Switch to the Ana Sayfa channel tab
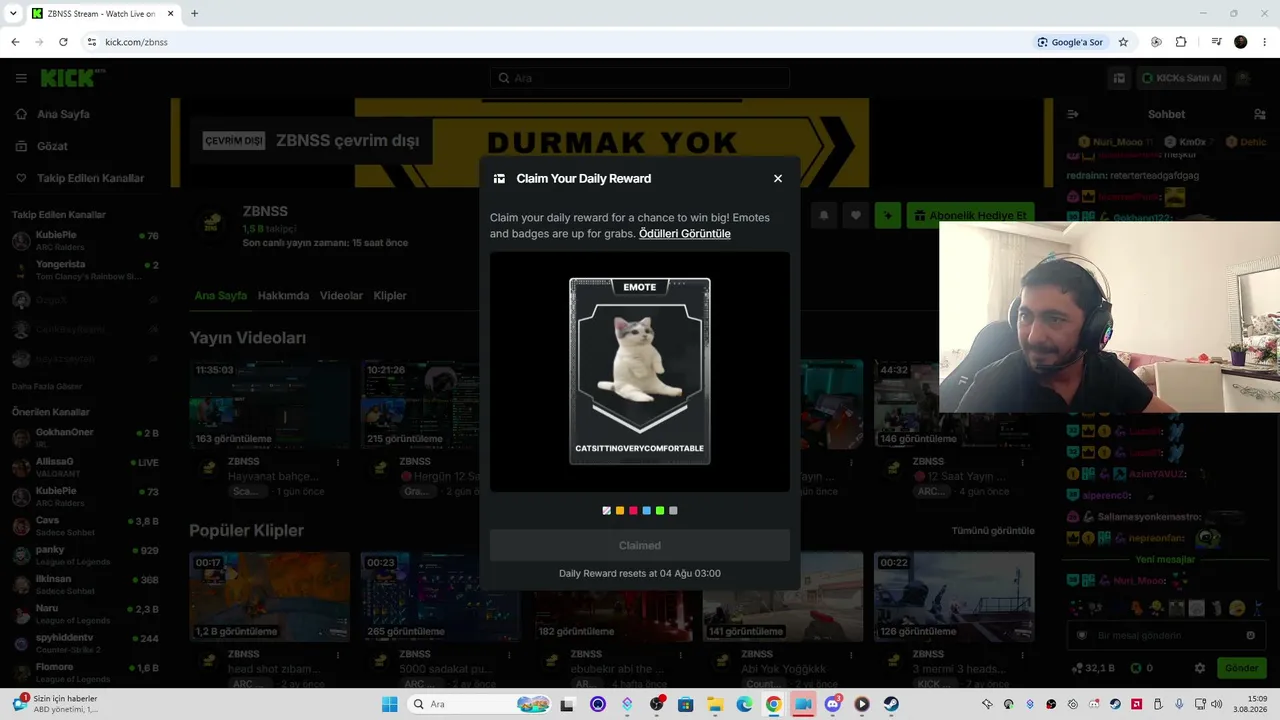 [220, 296]
